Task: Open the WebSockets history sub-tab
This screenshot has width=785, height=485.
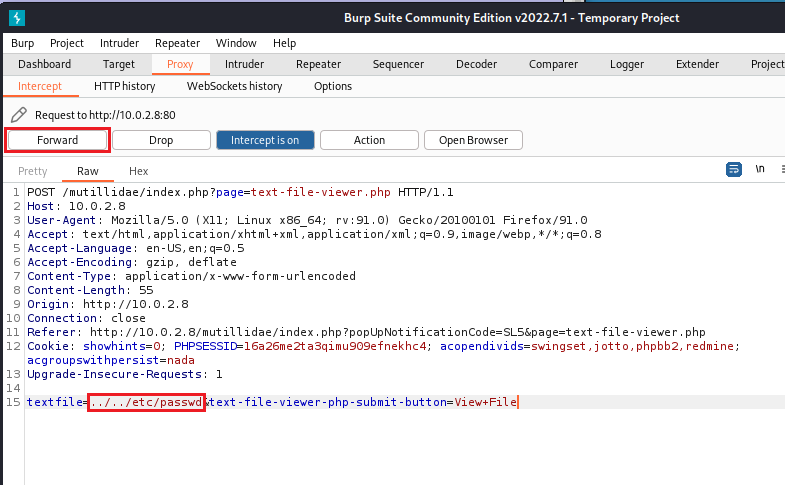Action: click(x=234, y=86)
